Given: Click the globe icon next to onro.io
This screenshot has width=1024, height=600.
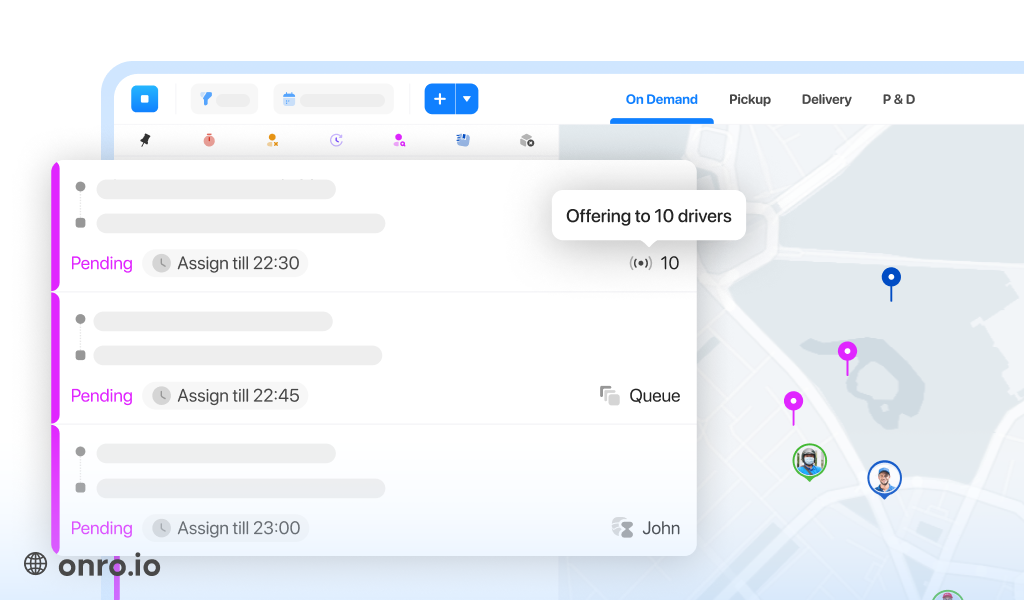Looking at the screenshot, I should tap(35, 564).
